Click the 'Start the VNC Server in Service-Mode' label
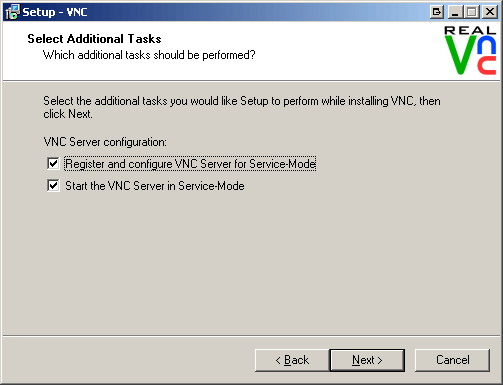Viewport: 503px width, 385px height. (x=155, y=186)
